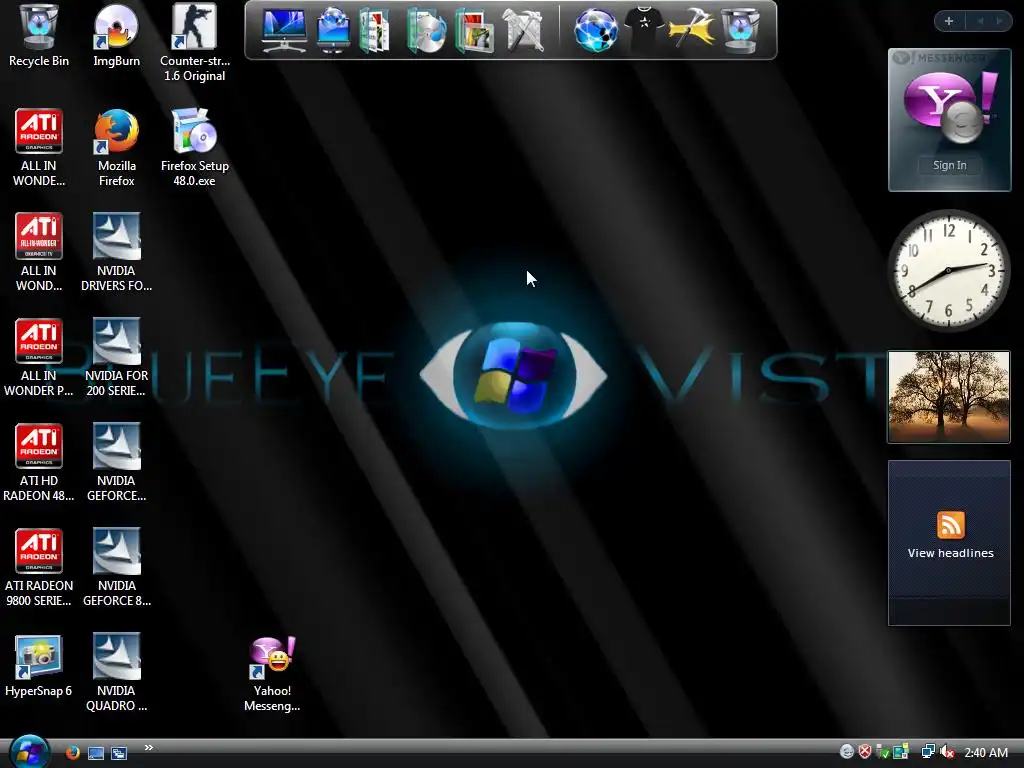The image size is (1024, 768).
Task: Open the wrench and hammer tools dock icon
Action: [523, 30]
